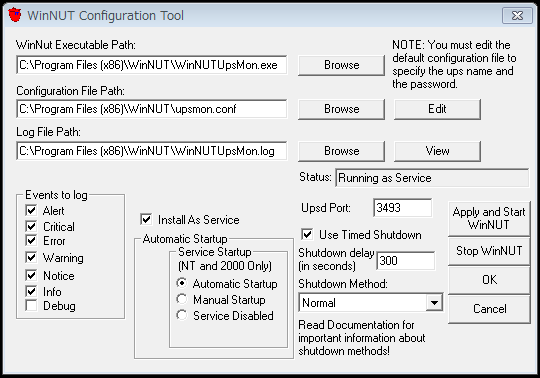Click the Log File Path field
Screen dimensions: 540x378
pyautogui.click(x=152, y=151)
